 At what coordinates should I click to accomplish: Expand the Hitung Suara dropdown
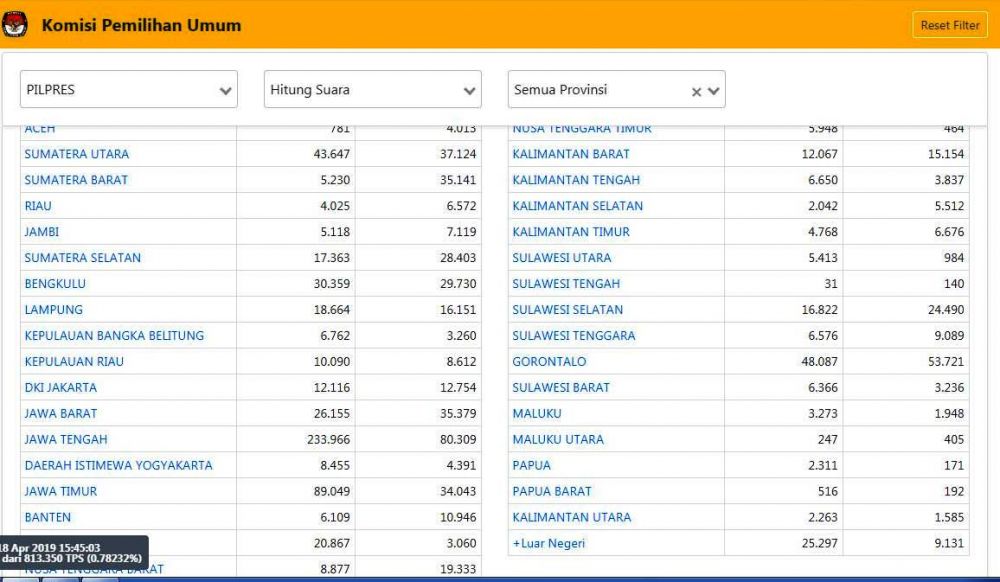pos(372,90)
